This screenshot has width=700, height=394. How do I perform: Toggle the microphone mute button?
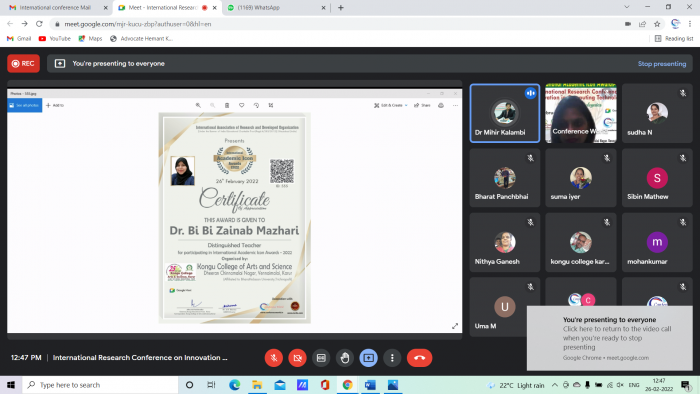coord(274,358)
